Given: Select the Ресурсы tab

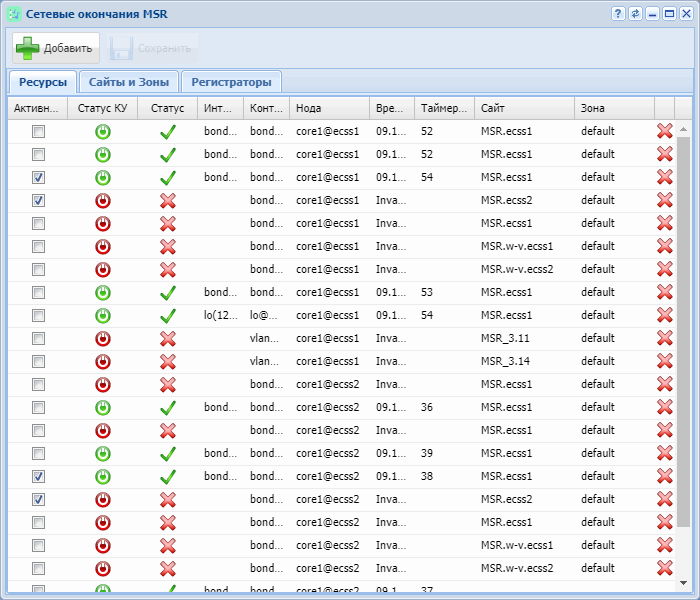Looking at the screenshot, I should pos(42,82).
